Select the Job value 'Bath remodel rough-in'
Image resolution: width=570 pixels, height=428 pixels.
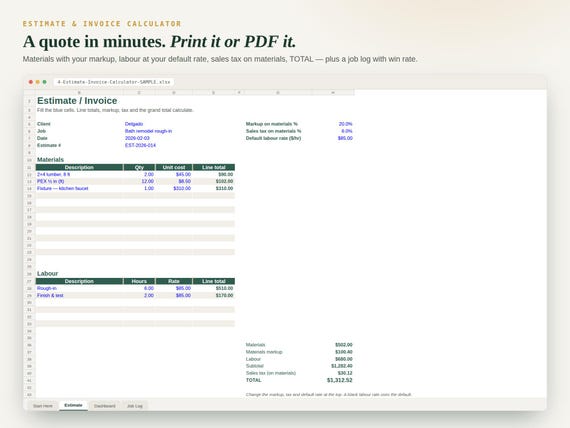coord(148,131)
